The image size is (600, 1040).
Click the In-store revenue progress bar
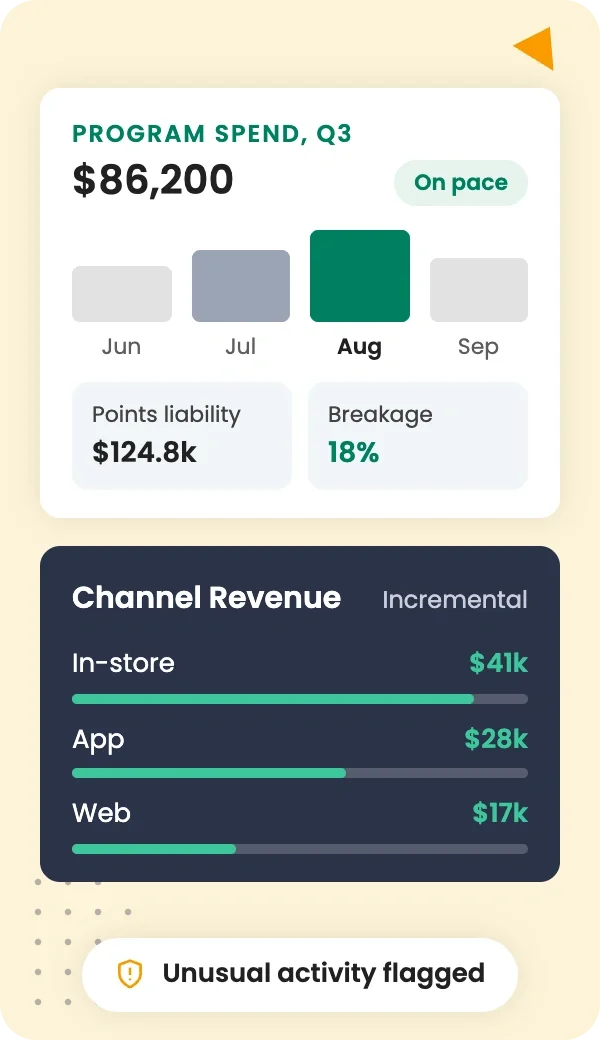coord(300,699)
